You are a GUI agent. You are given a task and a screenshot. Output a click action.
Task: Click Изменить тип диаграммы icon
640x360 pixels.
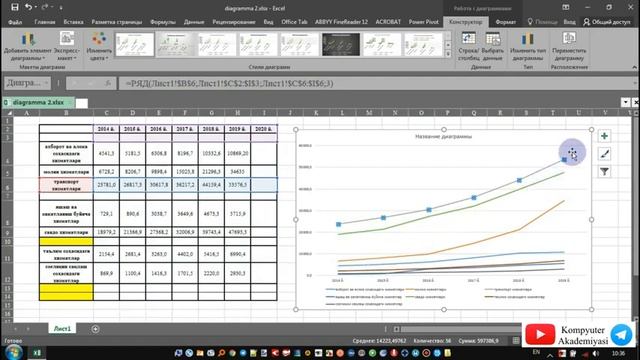(x=527, y=40)
